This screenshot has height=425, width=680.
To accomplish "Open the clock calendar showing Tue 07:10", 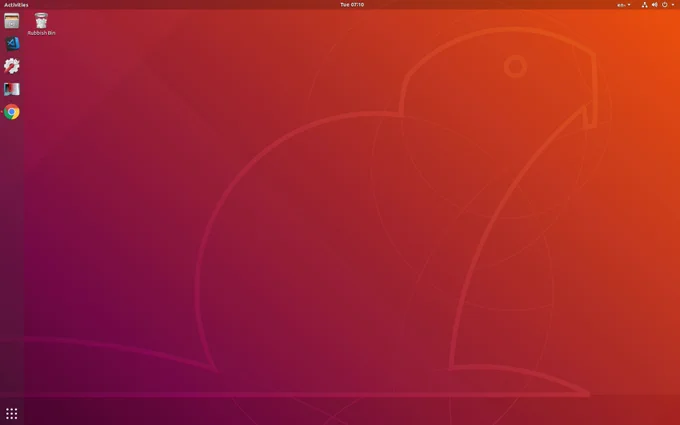I will [352, 5].
